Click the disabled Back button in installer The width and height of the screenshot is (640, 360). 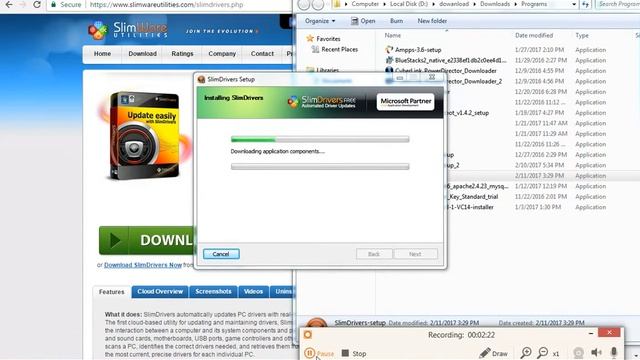[x=374, y=254]
